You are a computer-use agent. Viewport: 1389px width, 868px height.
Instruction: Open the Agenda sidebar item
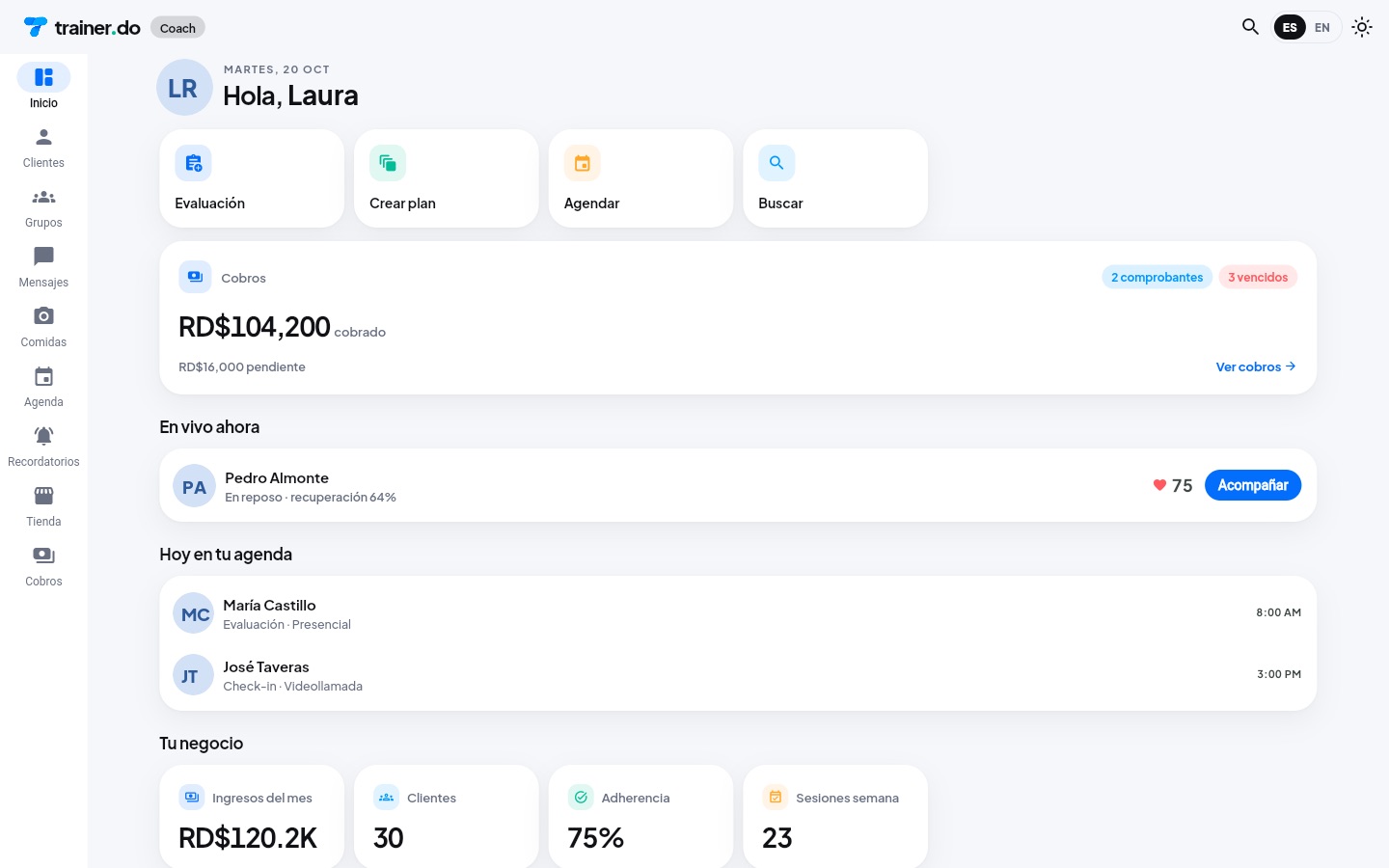click(43, 387)
